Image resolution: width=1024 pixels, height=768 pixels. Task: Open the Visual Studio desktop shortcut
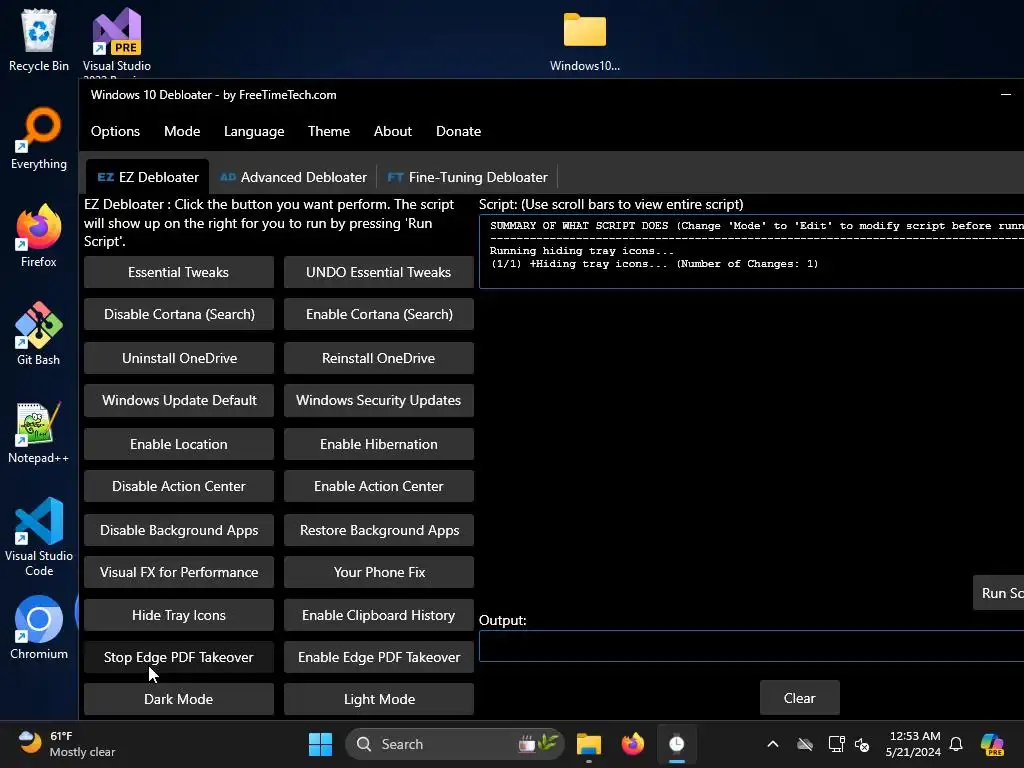[117, 40]
